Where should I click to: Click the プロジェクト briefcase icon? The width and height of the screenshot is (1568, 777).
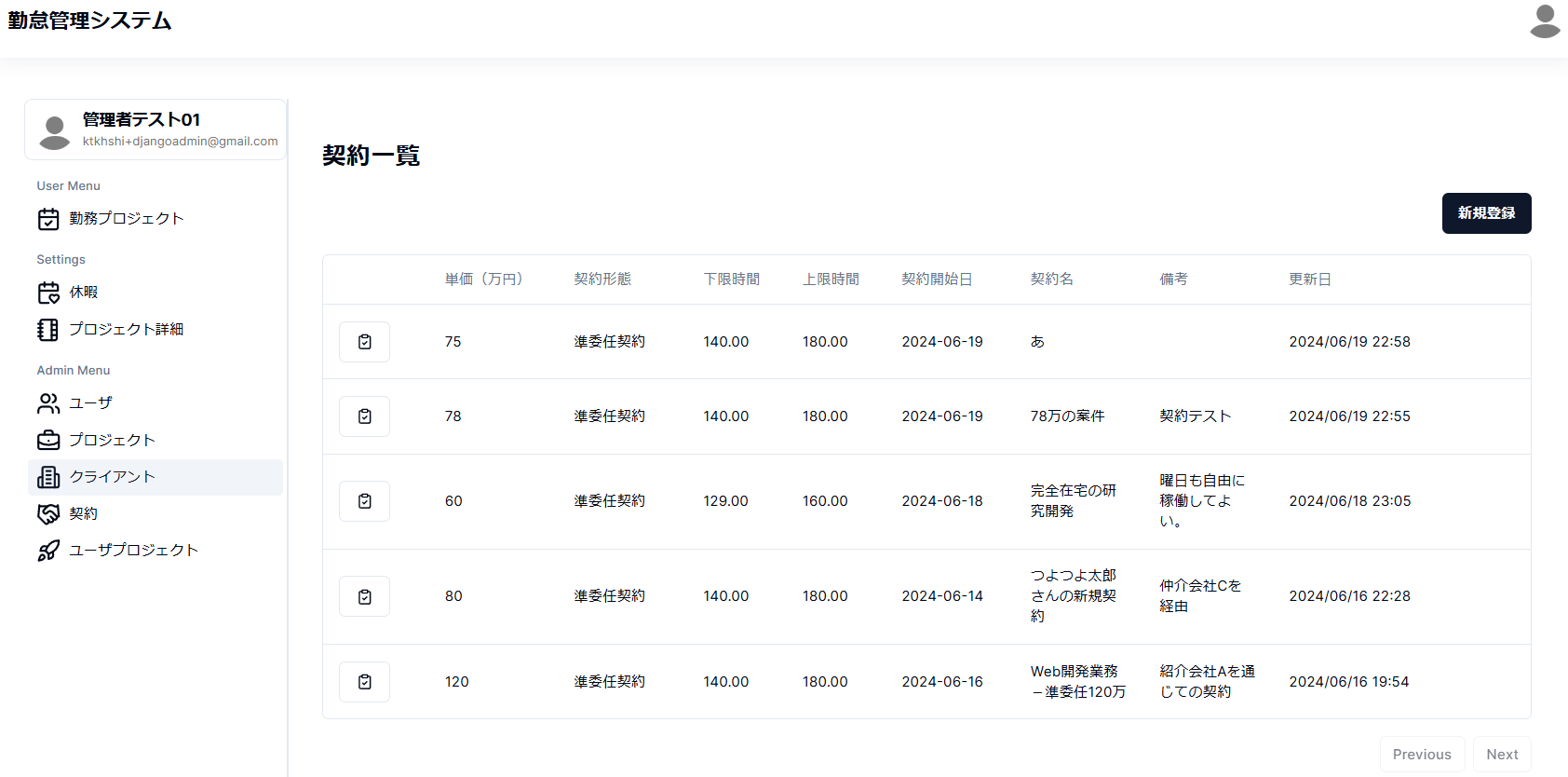48,440
